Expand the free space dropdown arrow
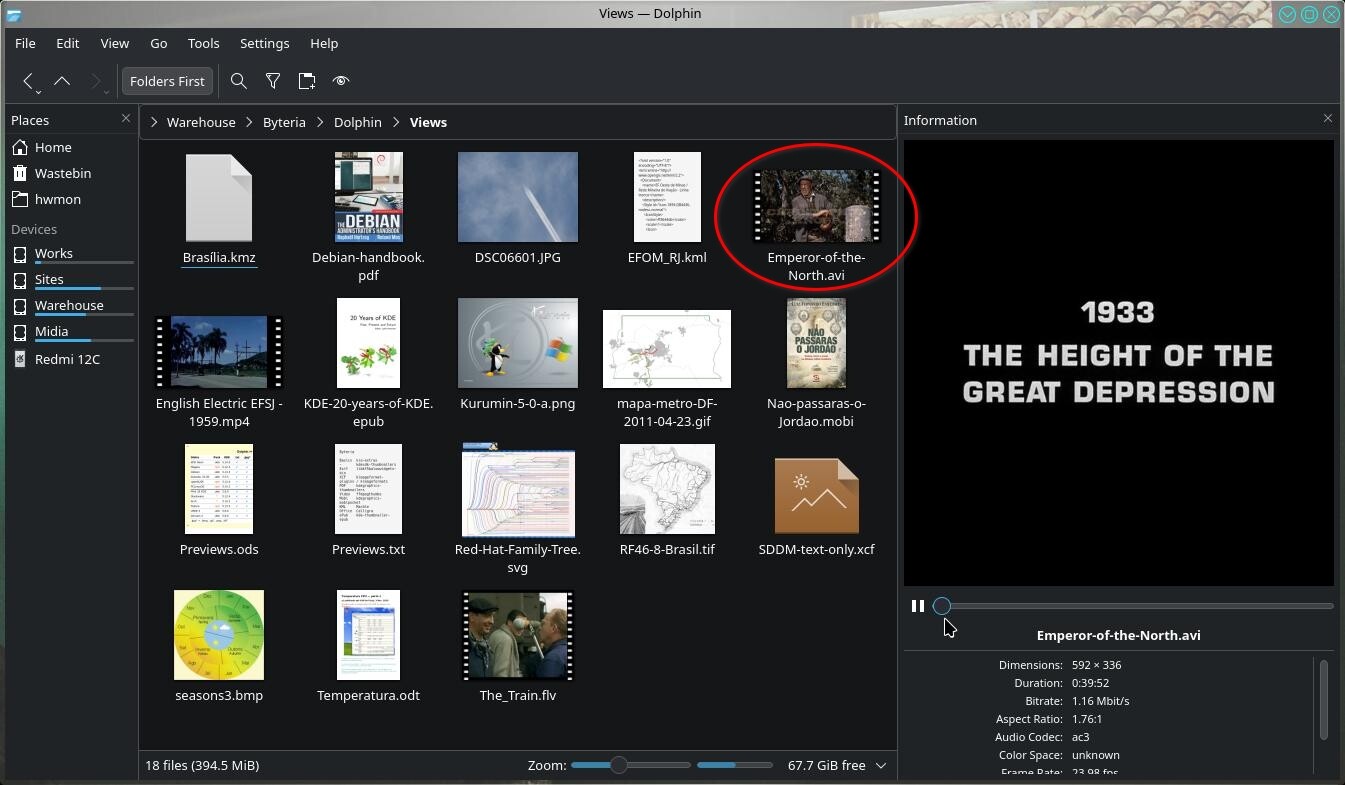This screenshot has width=1345, height=785. (x=881, y=765)
